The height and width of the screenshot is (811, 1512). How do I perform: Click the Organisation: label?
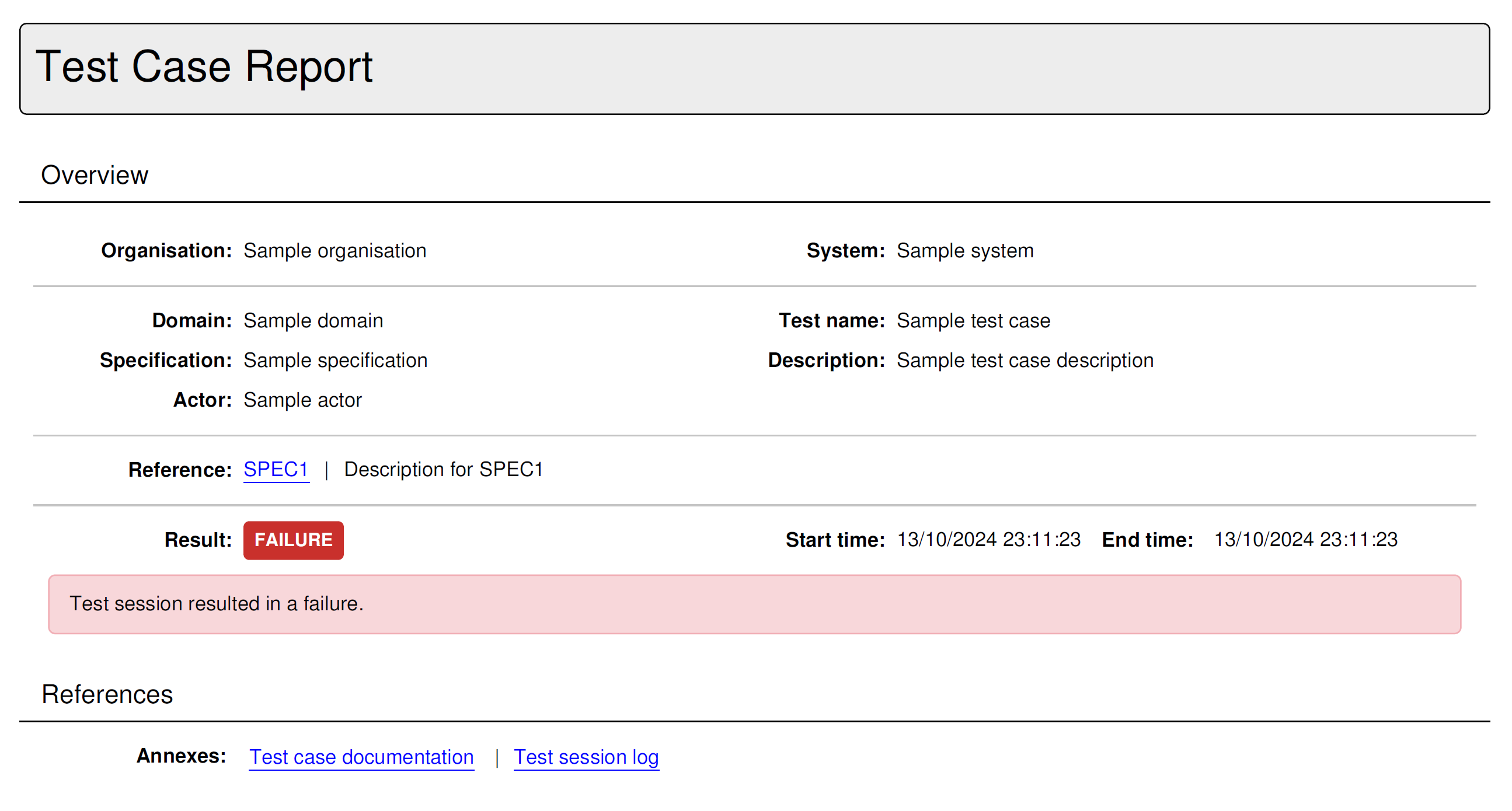pyautogui.click(x=167, y=250)
